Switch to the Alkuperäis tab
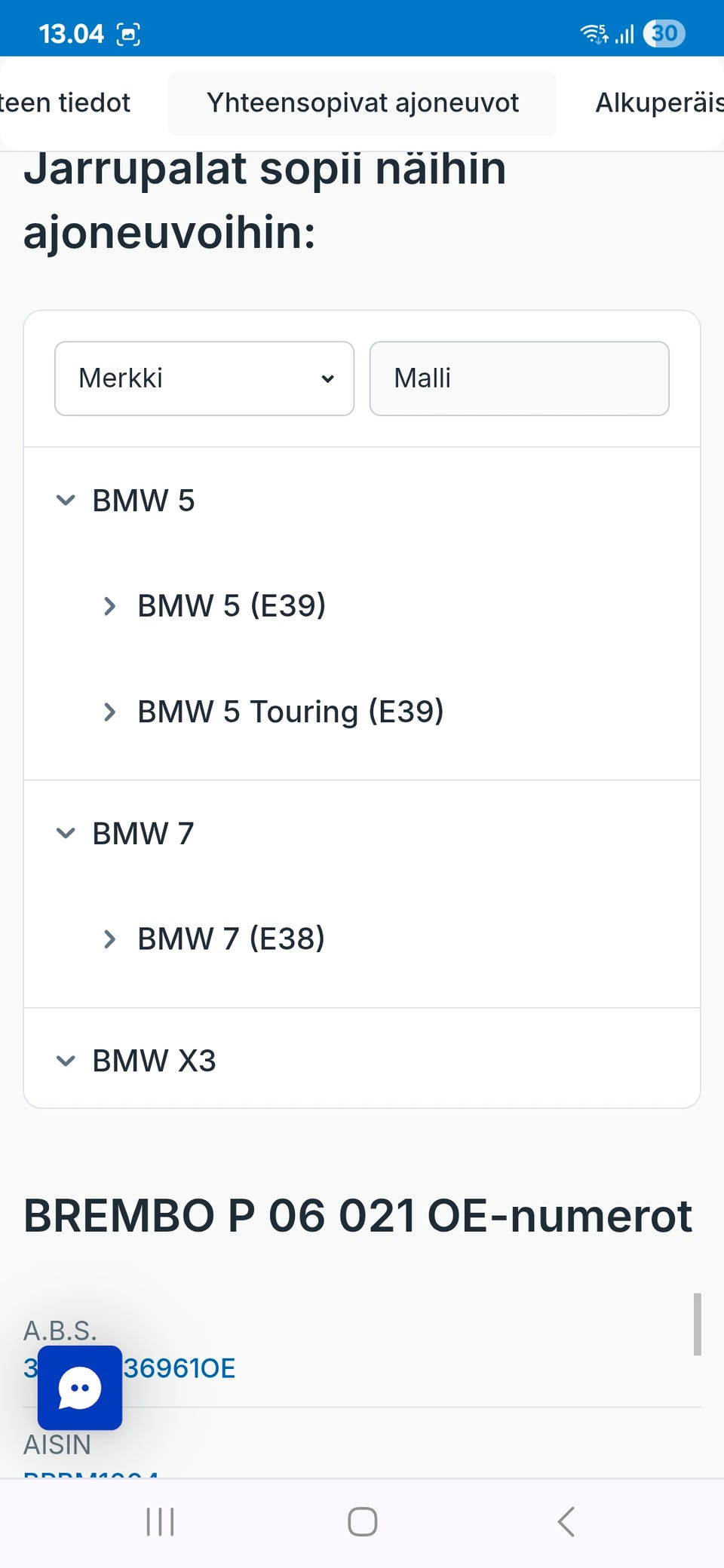Screen dimensions: 724x1568 (658, 103)
